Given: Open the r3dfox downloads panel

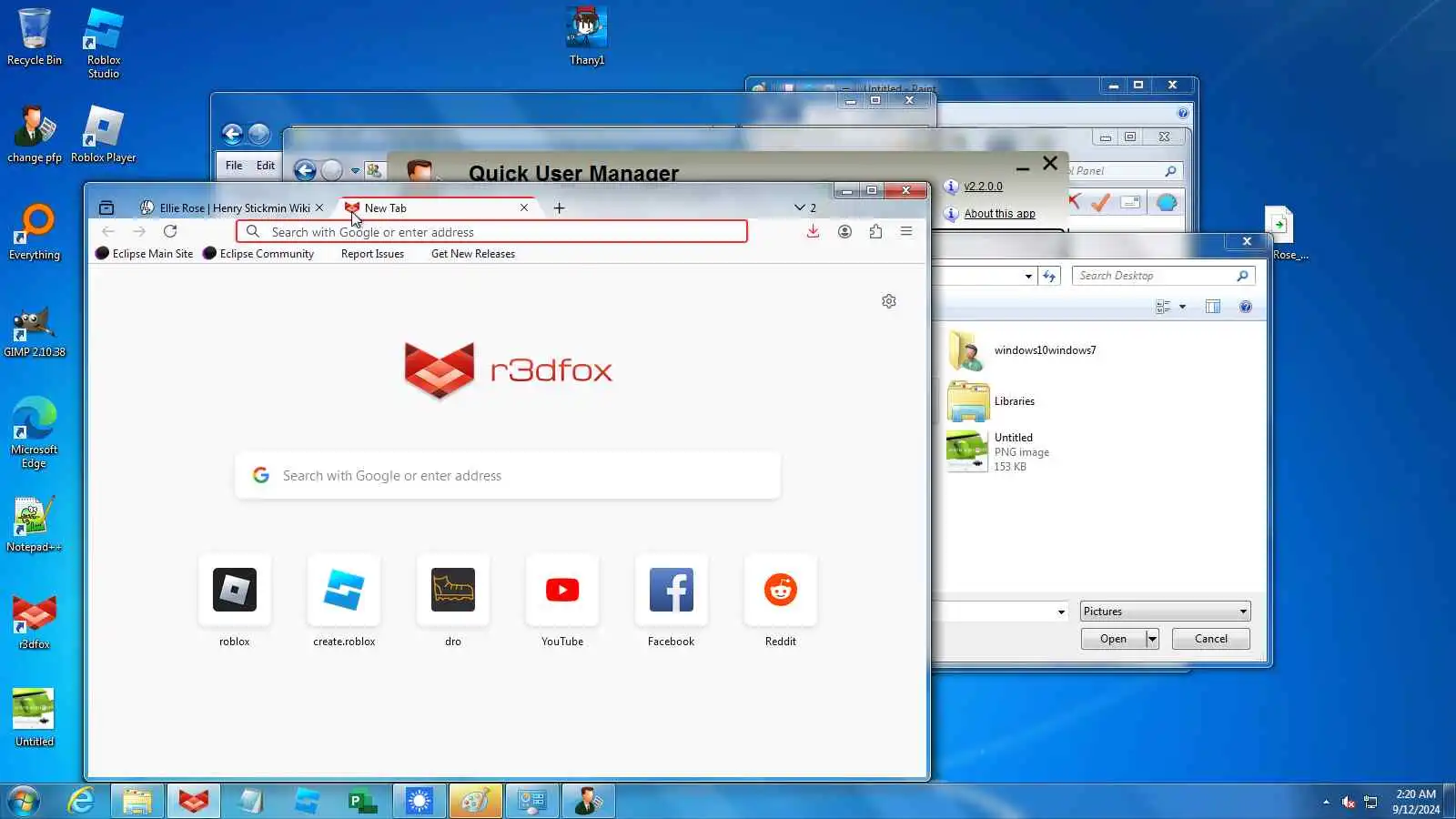Looking at the screenshot, I should point(813,232).
